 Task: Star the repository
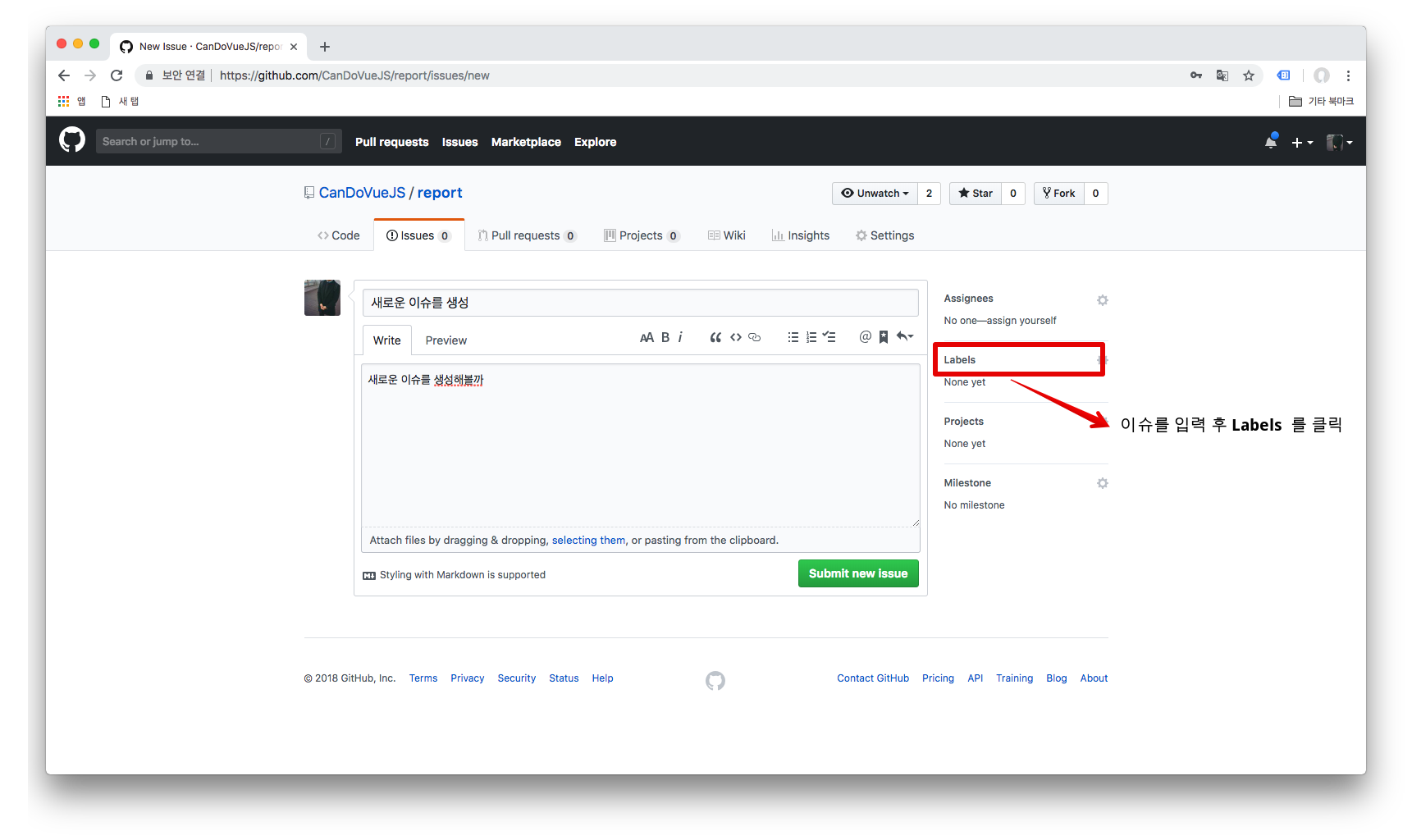(x=976, y=194)
